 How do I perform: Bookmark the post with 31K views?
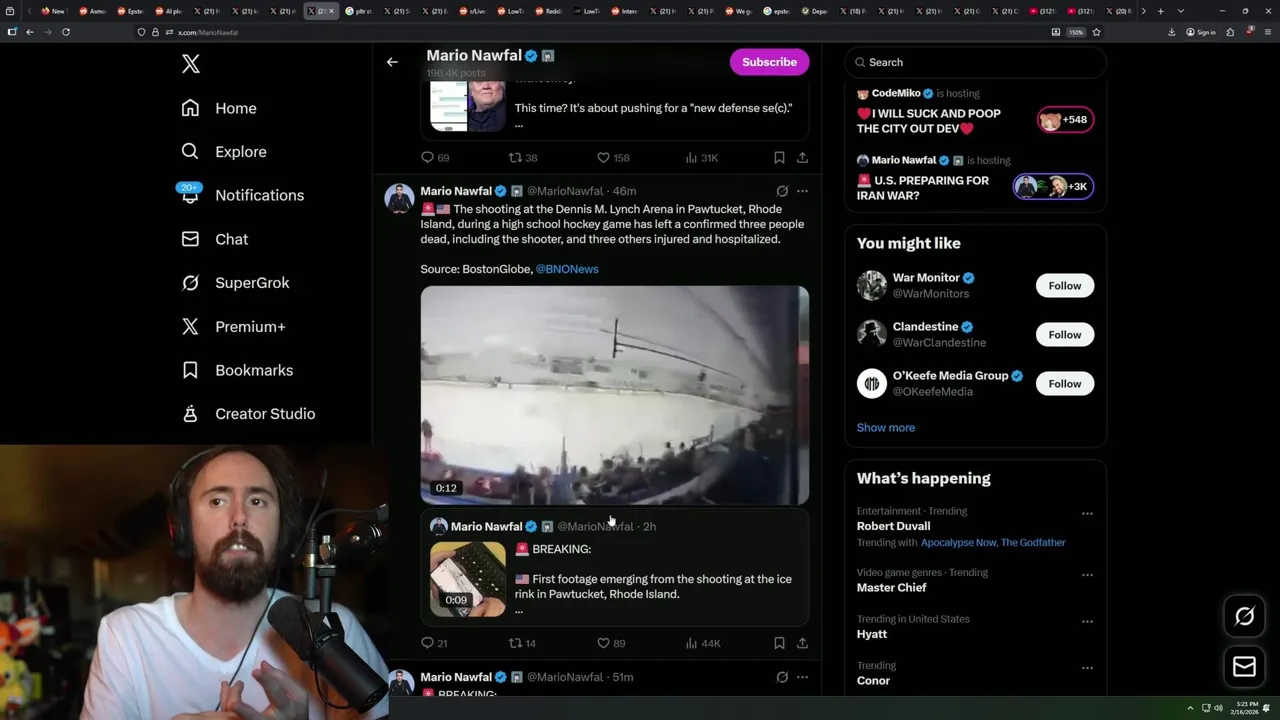click(779, 158)
